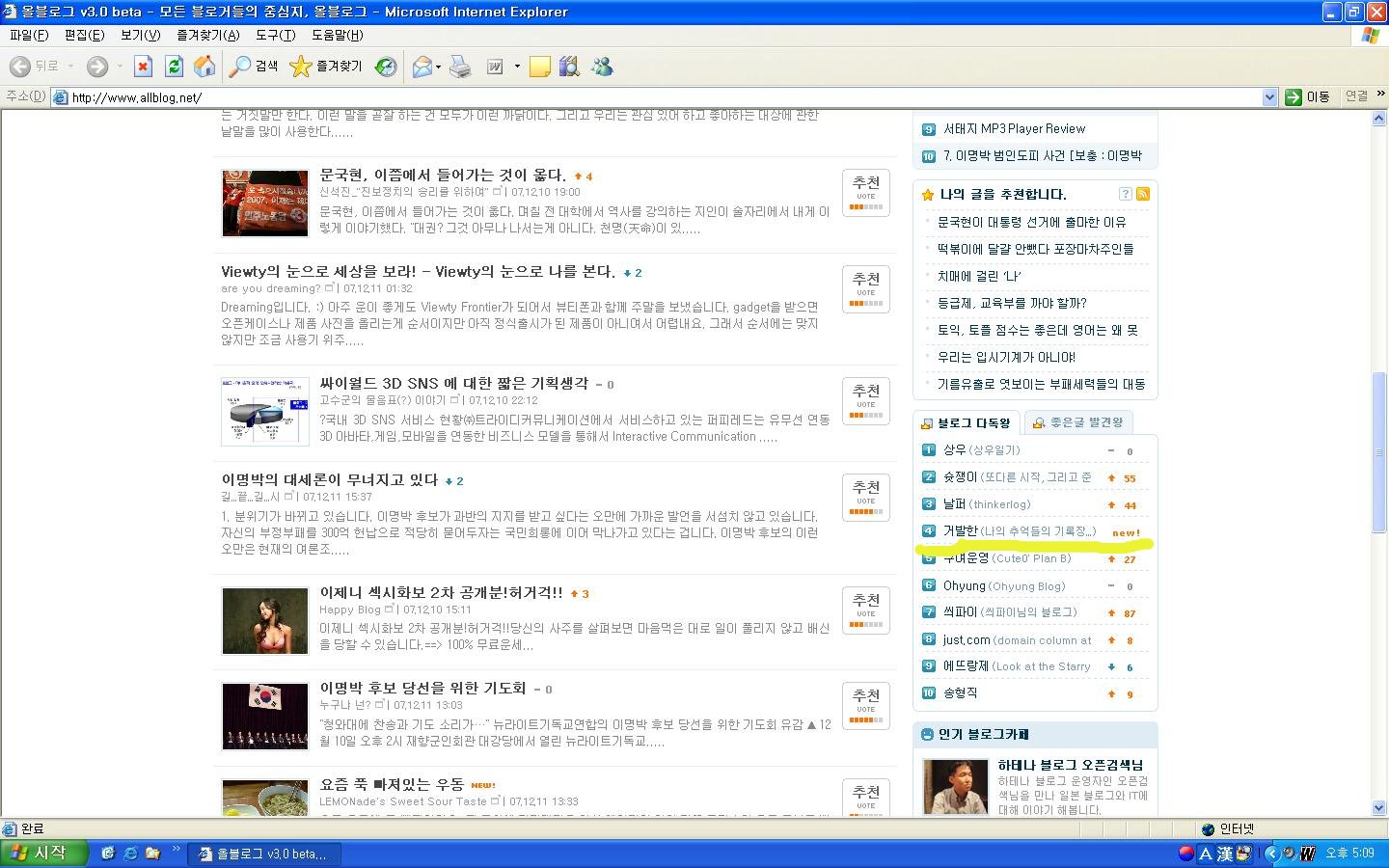The width and height of the screenshot is (1389, 868).
Task: Go to the Home page icon
Action: coord(204,66)
